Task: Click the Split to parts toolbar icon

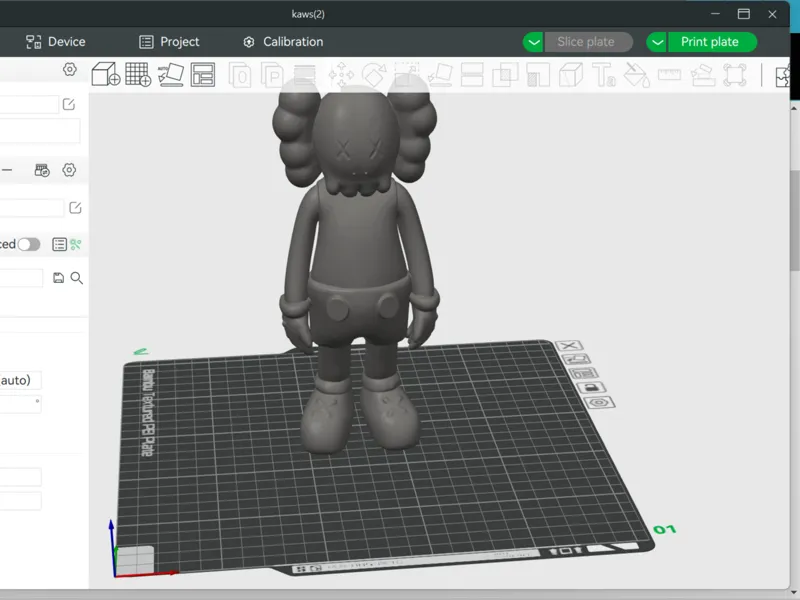Action: (272, 76)
